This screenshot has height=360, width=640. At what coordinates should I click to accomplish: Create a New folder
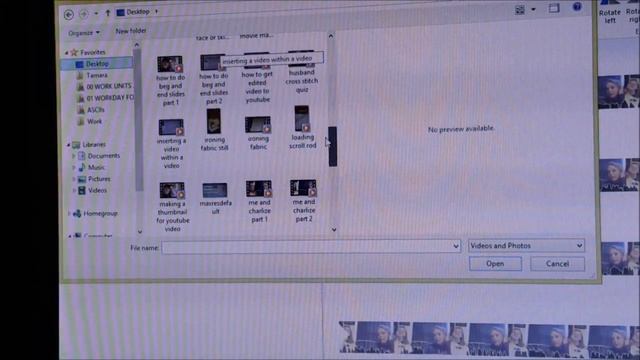(131, 31)
